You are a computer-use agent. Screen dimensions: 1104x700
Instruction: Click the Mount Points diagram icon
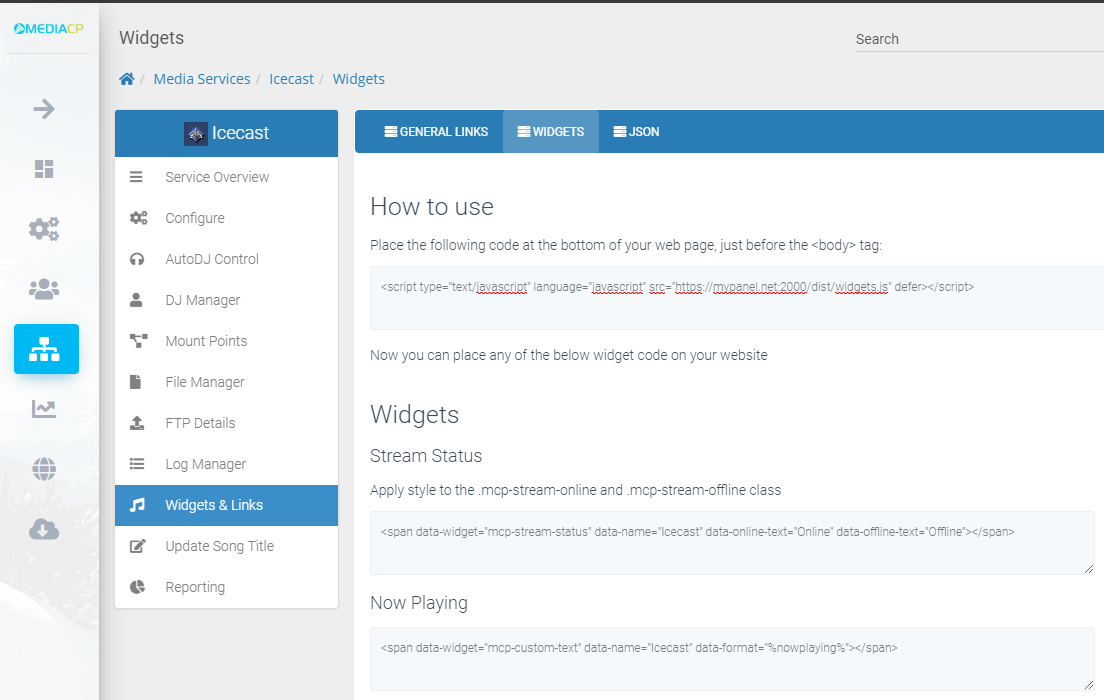pyautogui.click(x=138, y=341)
